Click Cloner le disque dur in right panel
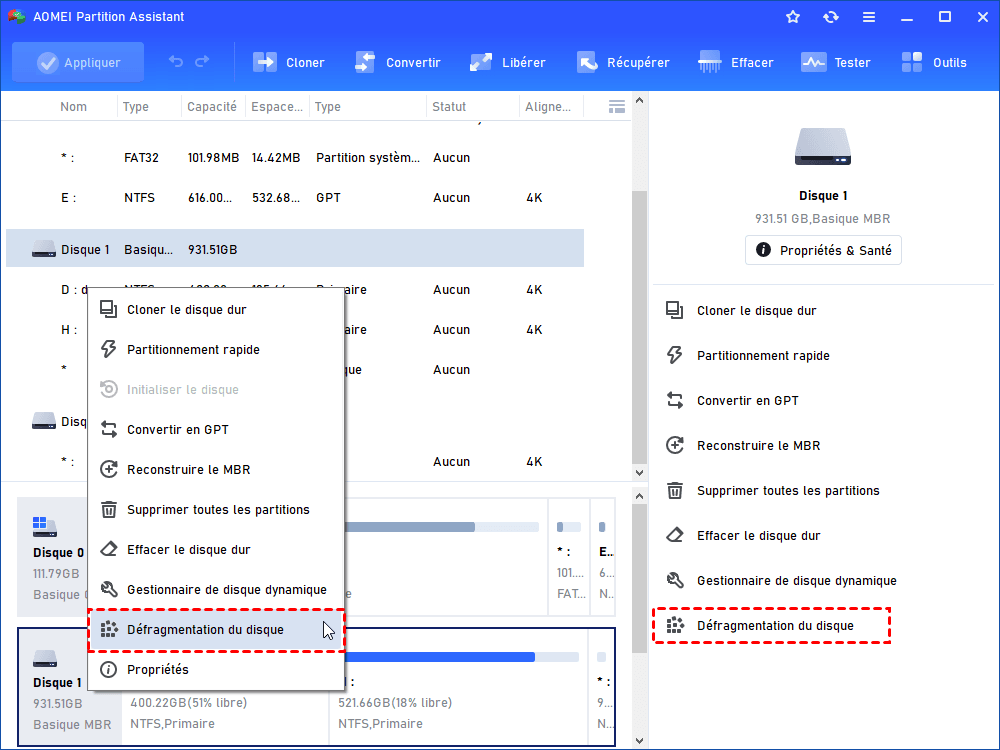The height and width of the screenshot is (750, 1000). pyautogui.click(x=756, y=311)
